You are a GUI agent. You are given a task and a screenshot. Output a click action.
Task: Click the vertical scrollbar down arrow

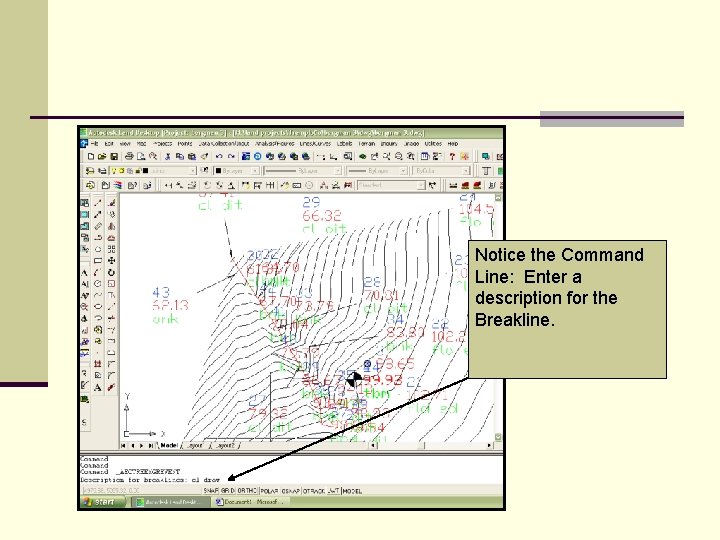click(x=498, y=437)
